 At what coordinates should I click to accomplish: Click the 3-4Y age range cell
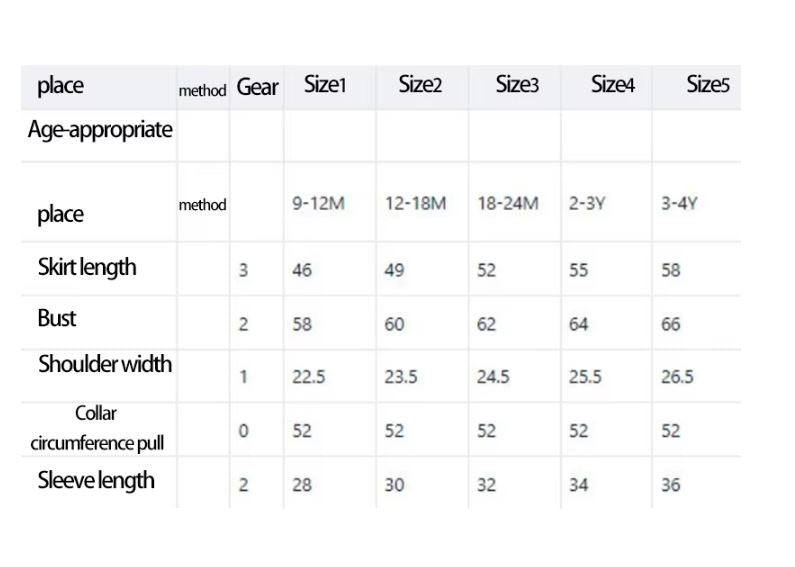click(679, 203)
